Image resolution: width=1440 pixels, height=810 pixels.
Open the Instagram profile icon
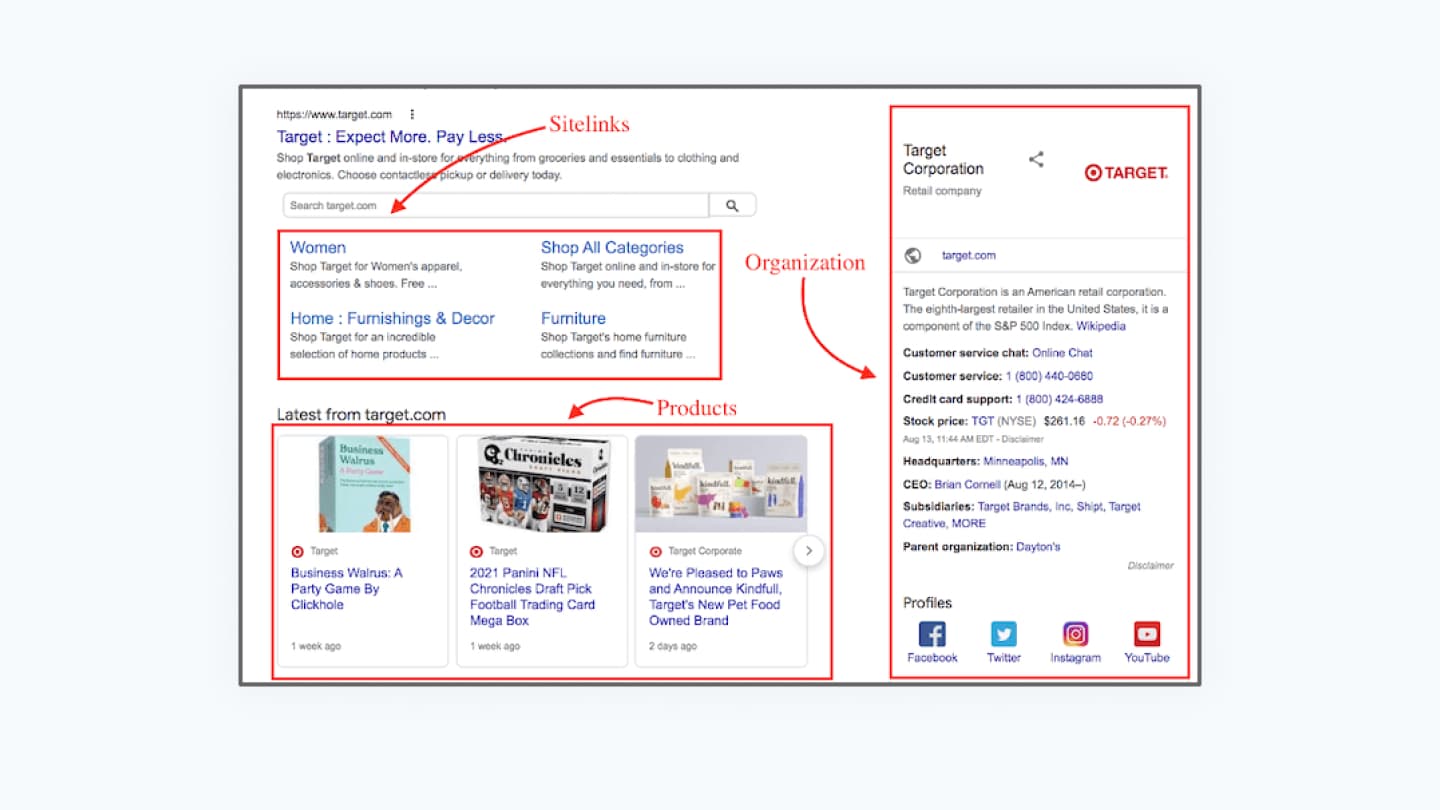1076,634
